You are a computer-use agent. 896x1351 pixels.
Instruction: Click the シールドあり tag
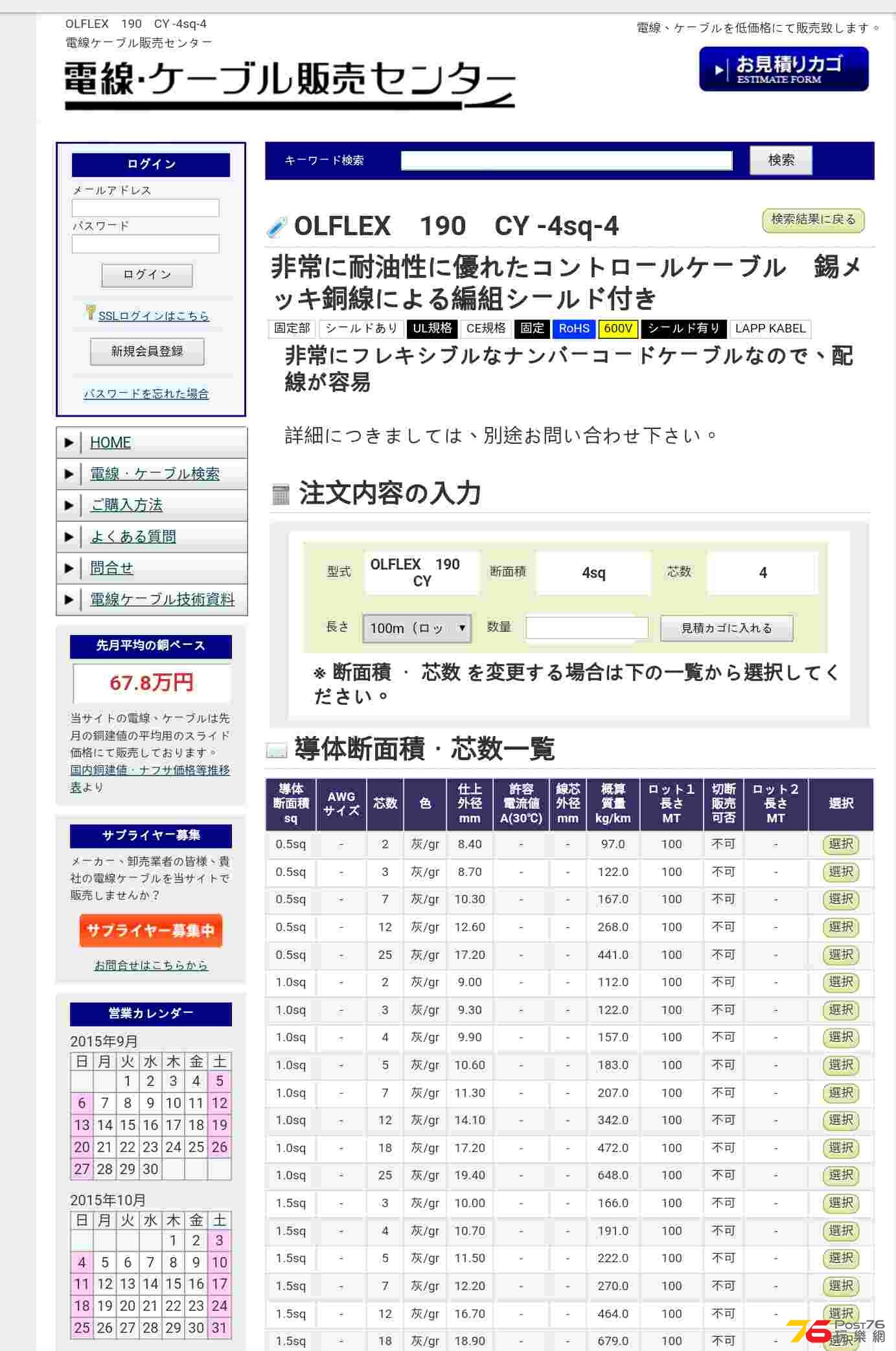click(361, 329)
